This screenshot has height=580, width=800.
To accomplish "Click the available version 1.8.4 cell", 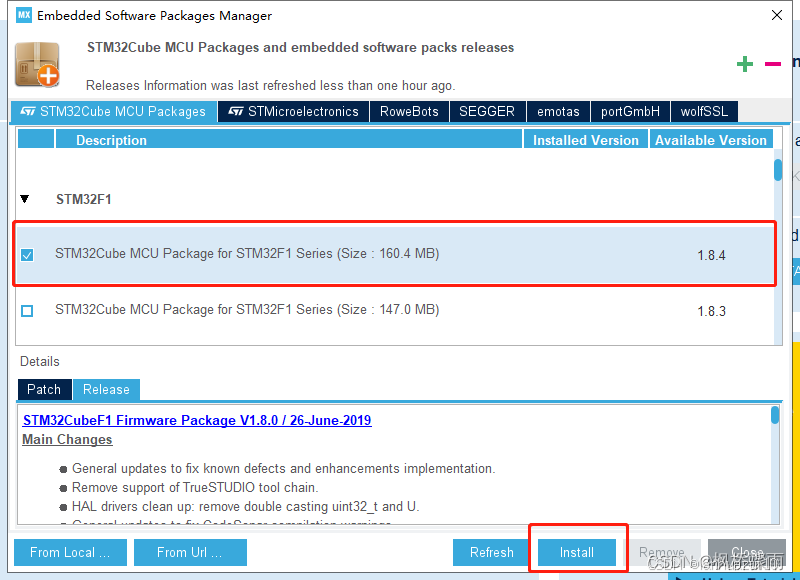I will (711, 255).
